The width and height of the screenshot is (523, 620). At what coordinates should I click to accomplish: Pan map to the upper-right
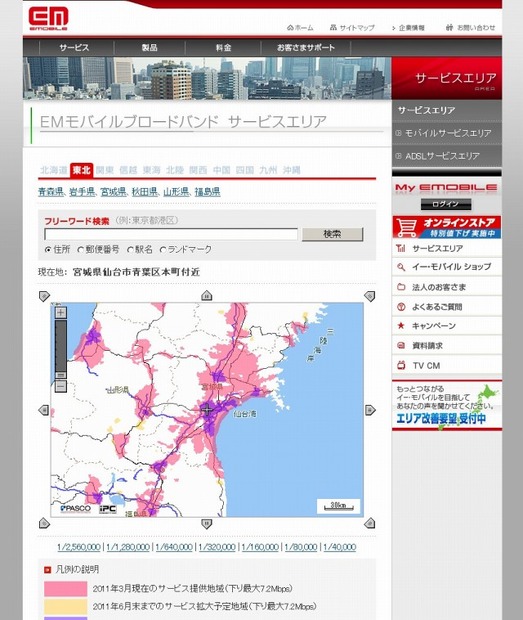click(369, 297)
